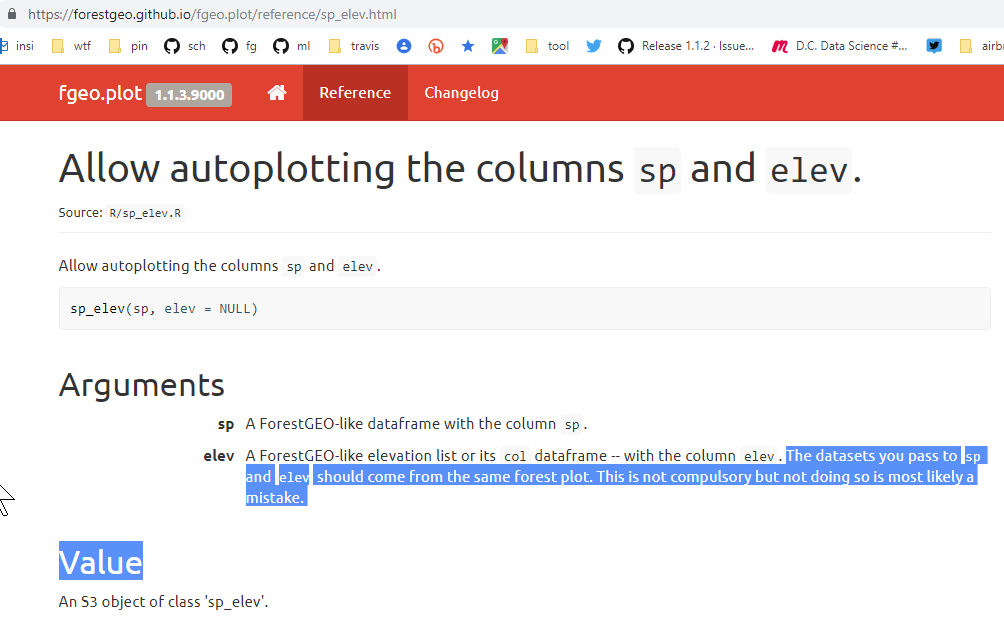Screen dimensions: 1004x622
Task: Click the fgeo.plot brand link
Action: tap(100, 92)
